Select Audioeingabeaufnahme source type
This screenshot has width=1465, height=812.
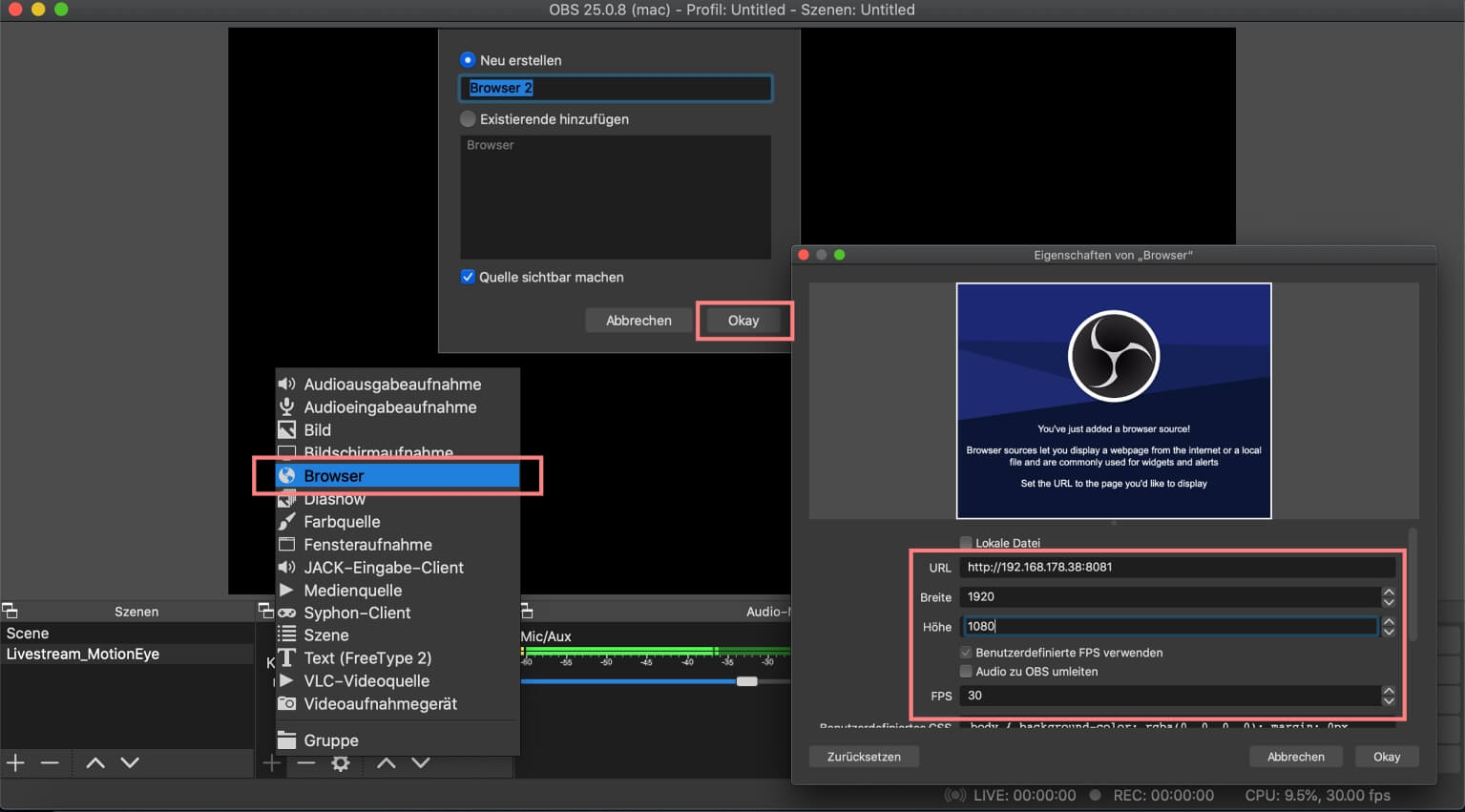(397, 407)
